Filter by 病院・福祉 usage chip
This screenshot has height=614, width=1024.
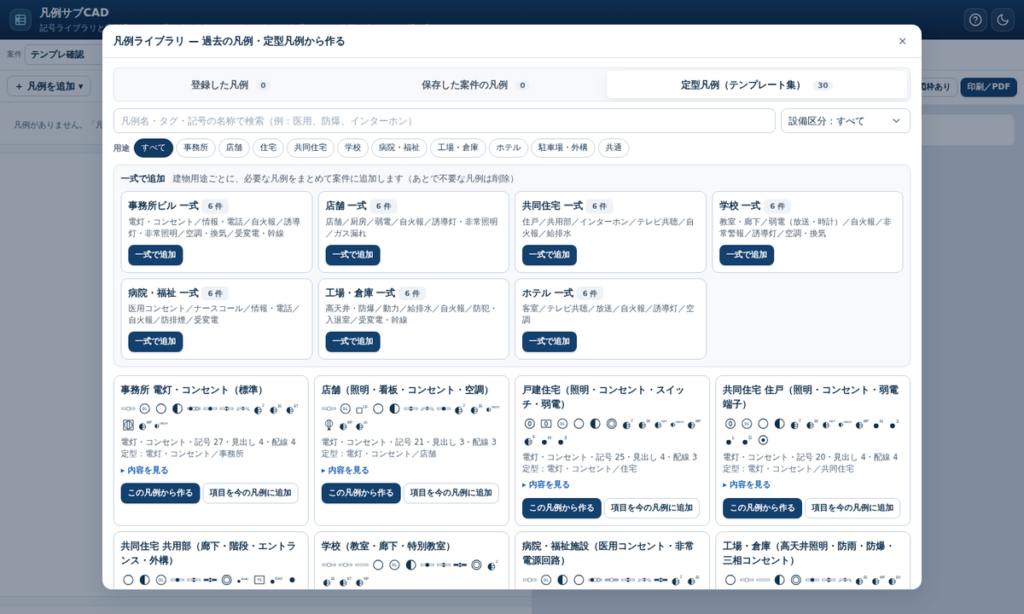(x=399, y=148)
